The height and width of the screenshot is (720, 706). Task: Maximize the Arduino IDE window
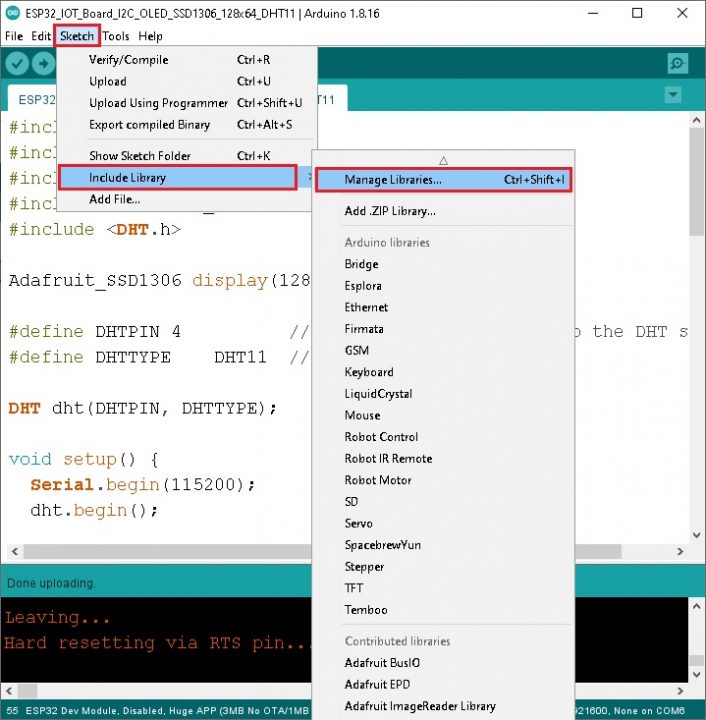click(637, 13)
